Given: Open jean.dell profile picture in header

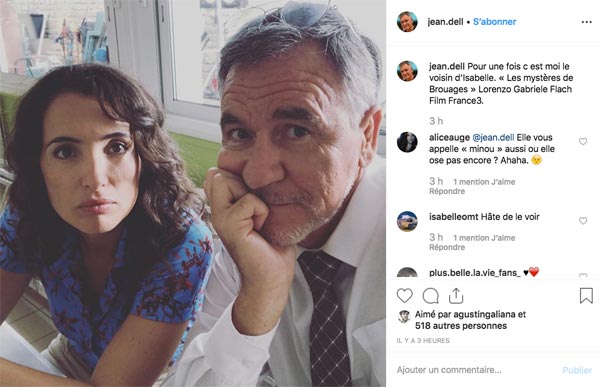Looking at the screenshot, I should pos(407,22).
